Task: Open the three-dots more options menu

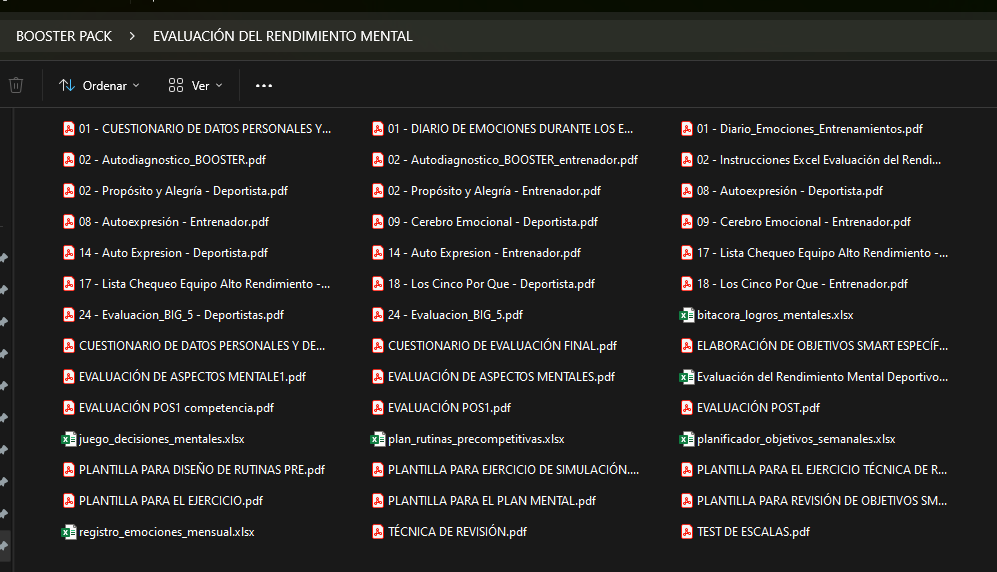Action: [x=264, y=85]
